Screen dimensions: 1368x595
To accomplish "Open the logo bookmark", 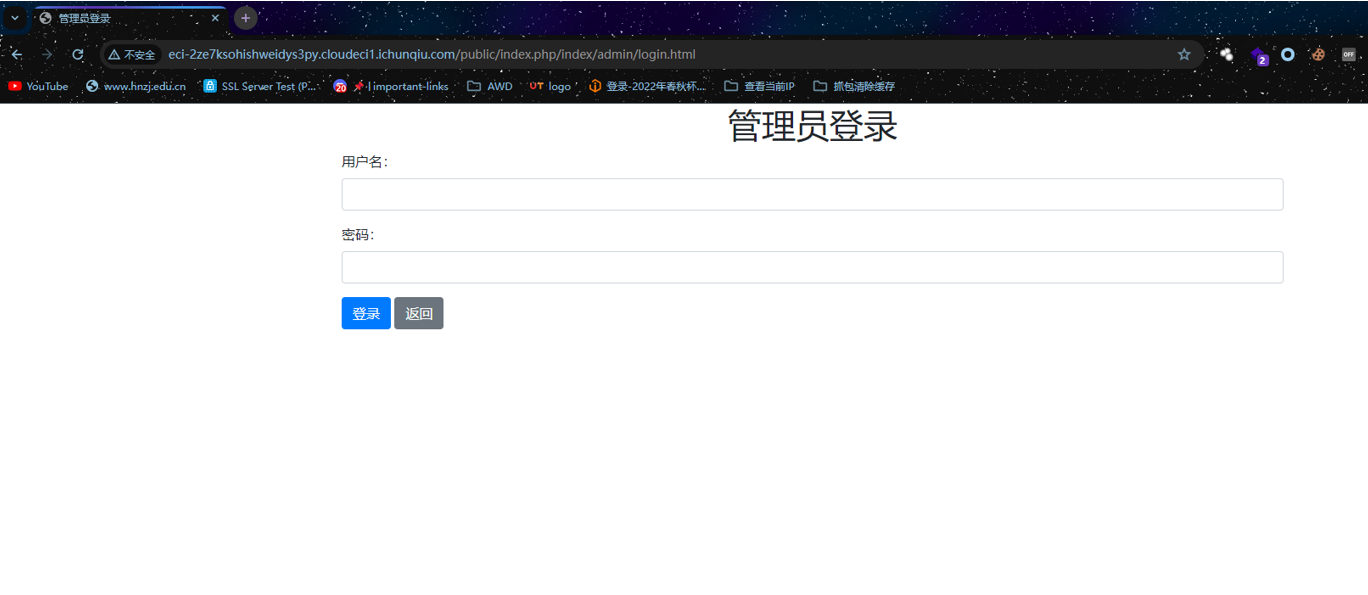I will pos(551,86).
